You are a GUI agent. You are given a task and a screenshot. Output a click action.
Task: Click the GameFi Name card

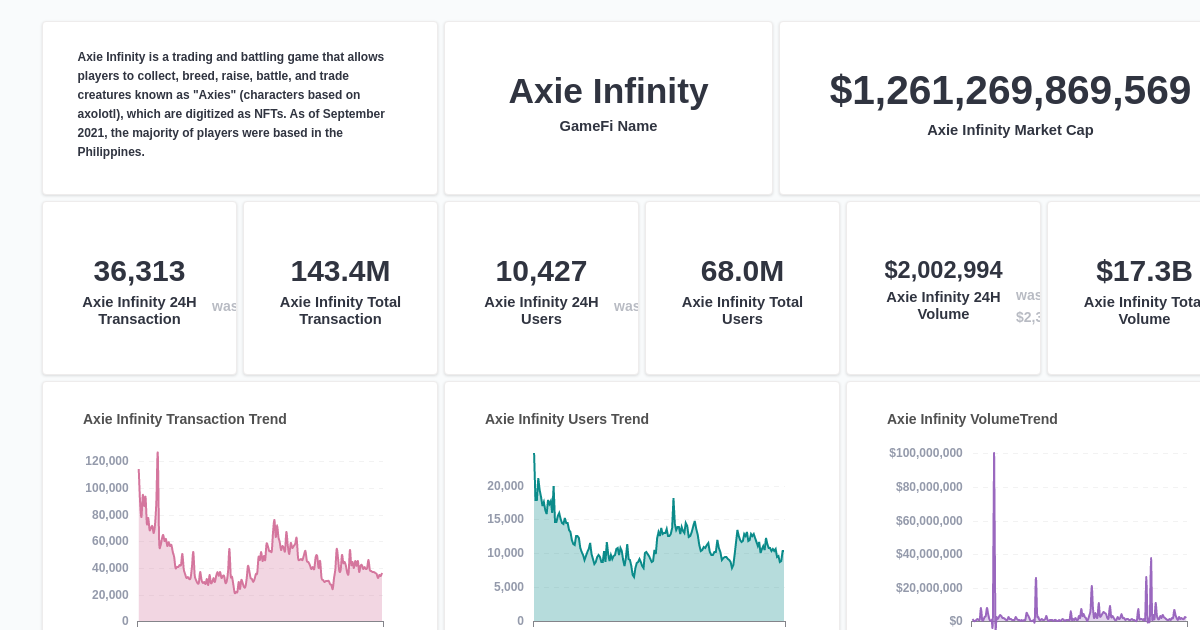[x=608, y=107]
